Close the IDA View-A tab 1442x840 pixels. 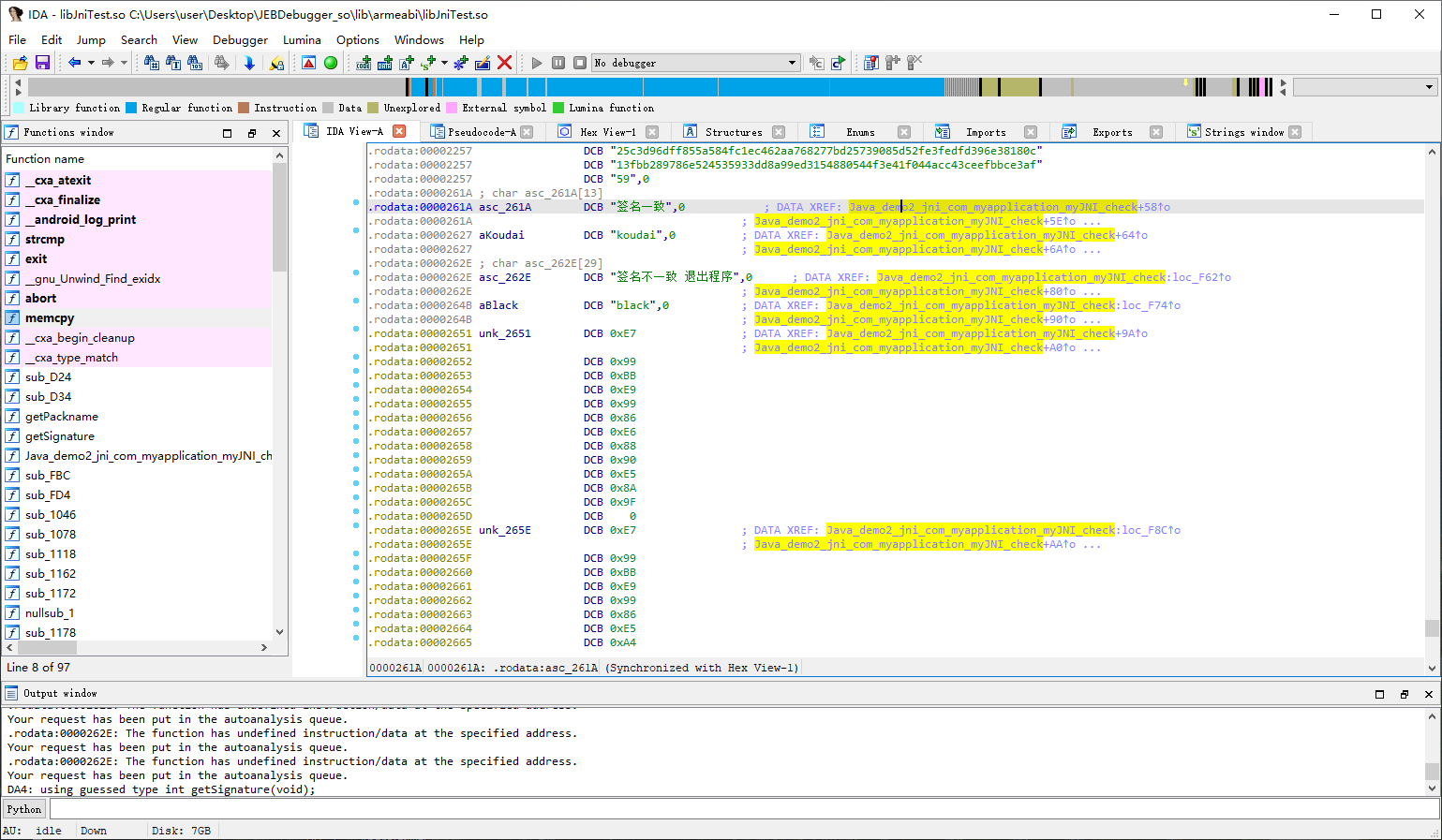(x=399, y=132)
